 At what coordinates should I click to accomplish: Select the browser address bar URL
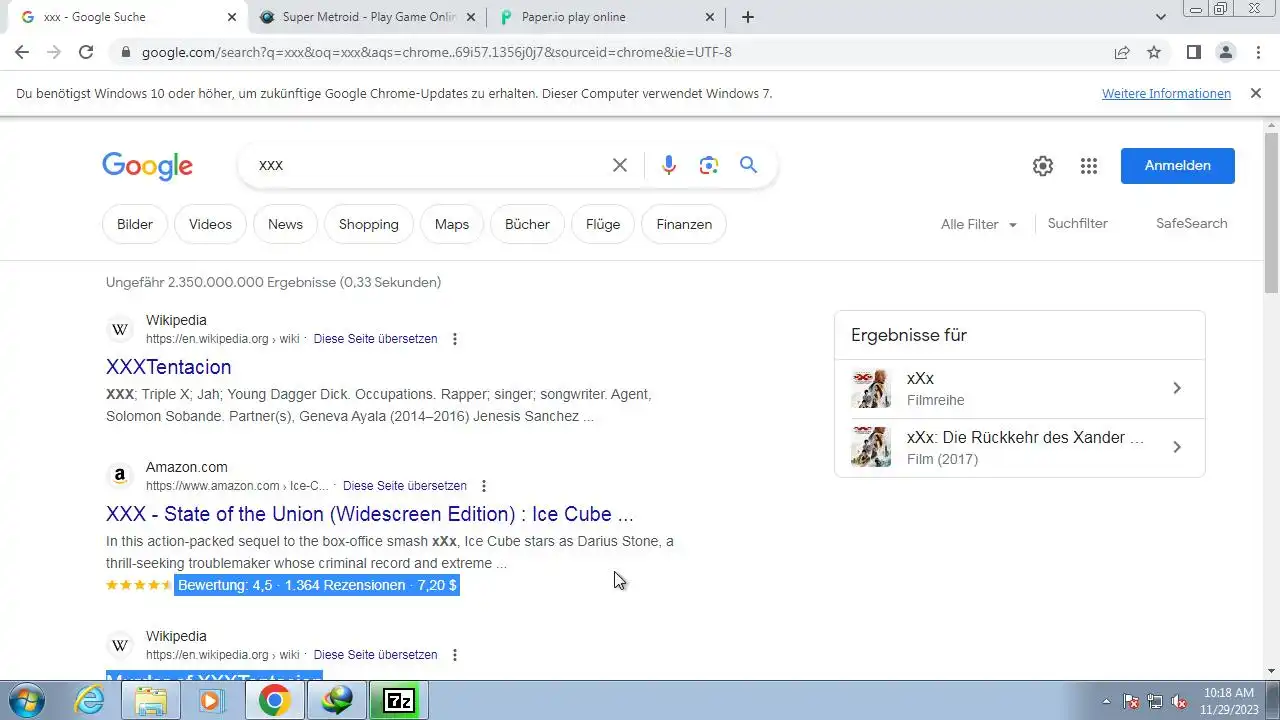pyautogui.click(x=437, y=52)
